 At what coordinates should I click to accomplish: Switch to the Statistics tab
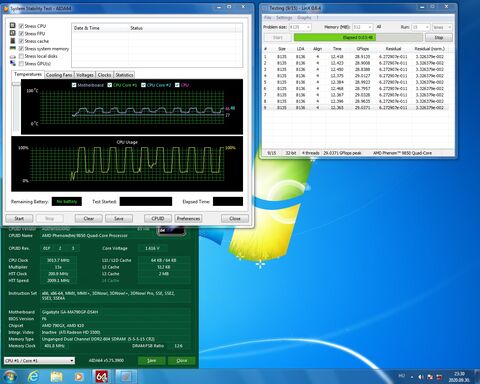(x=124, y=75)
